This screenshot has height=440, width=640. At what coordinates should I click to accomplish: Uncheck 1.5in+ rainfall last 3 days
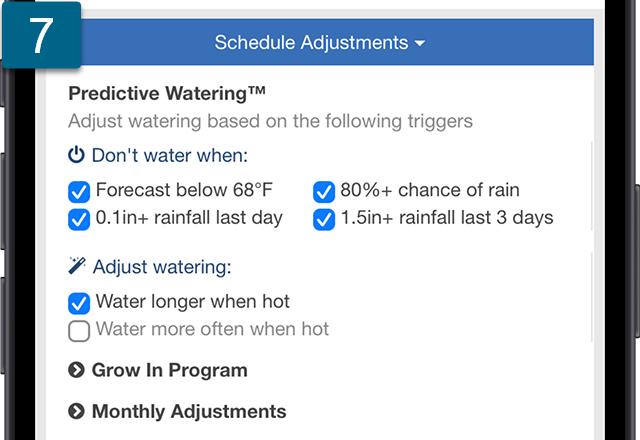(324, 220)
